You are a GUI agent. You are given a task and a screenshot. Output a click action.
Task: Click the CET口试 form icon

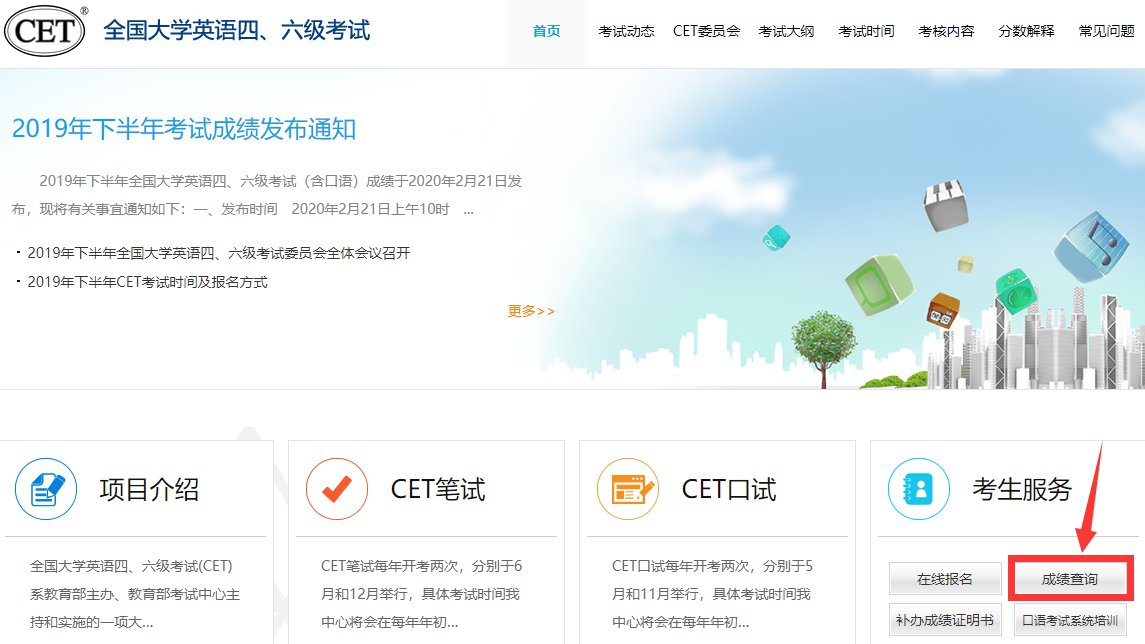tap(628, 488)
